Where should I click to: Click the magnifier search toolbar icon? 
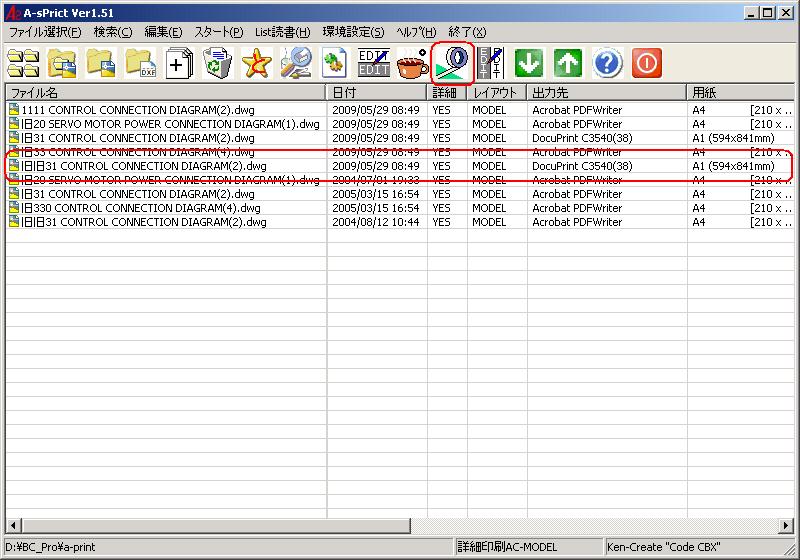296,64
